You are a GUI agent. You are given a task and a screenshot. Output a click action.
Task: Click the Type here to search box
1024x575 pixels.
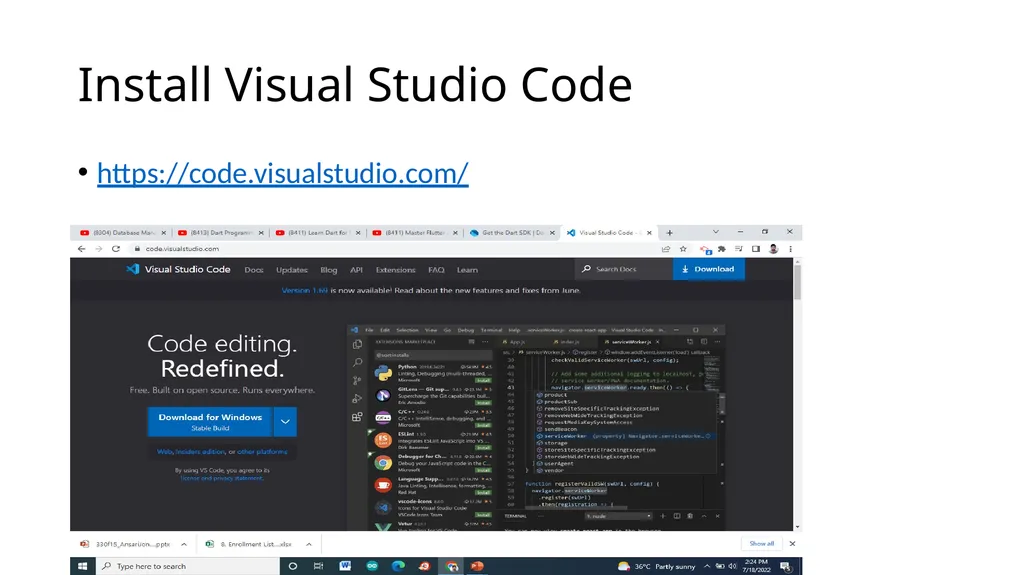pos(188,566)
